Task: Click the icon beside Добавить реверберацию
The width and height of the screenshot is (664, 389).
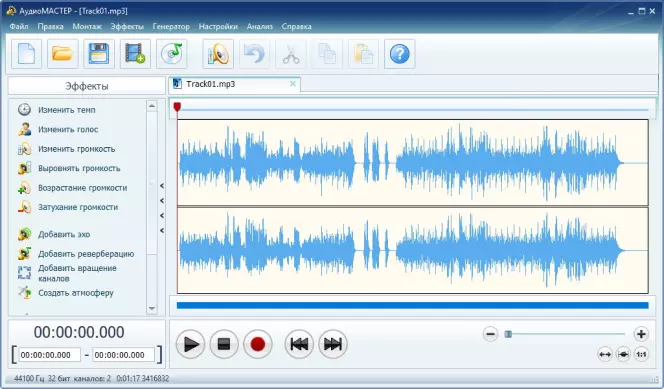Action: coord(25,254)
